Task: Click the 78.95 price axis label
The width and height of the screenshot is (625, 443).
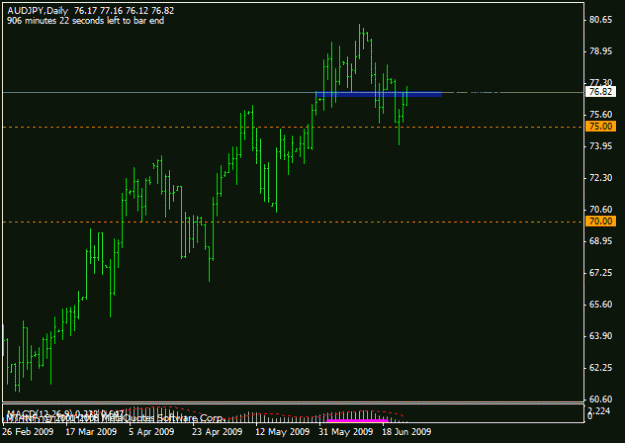Action: (600, 51)
